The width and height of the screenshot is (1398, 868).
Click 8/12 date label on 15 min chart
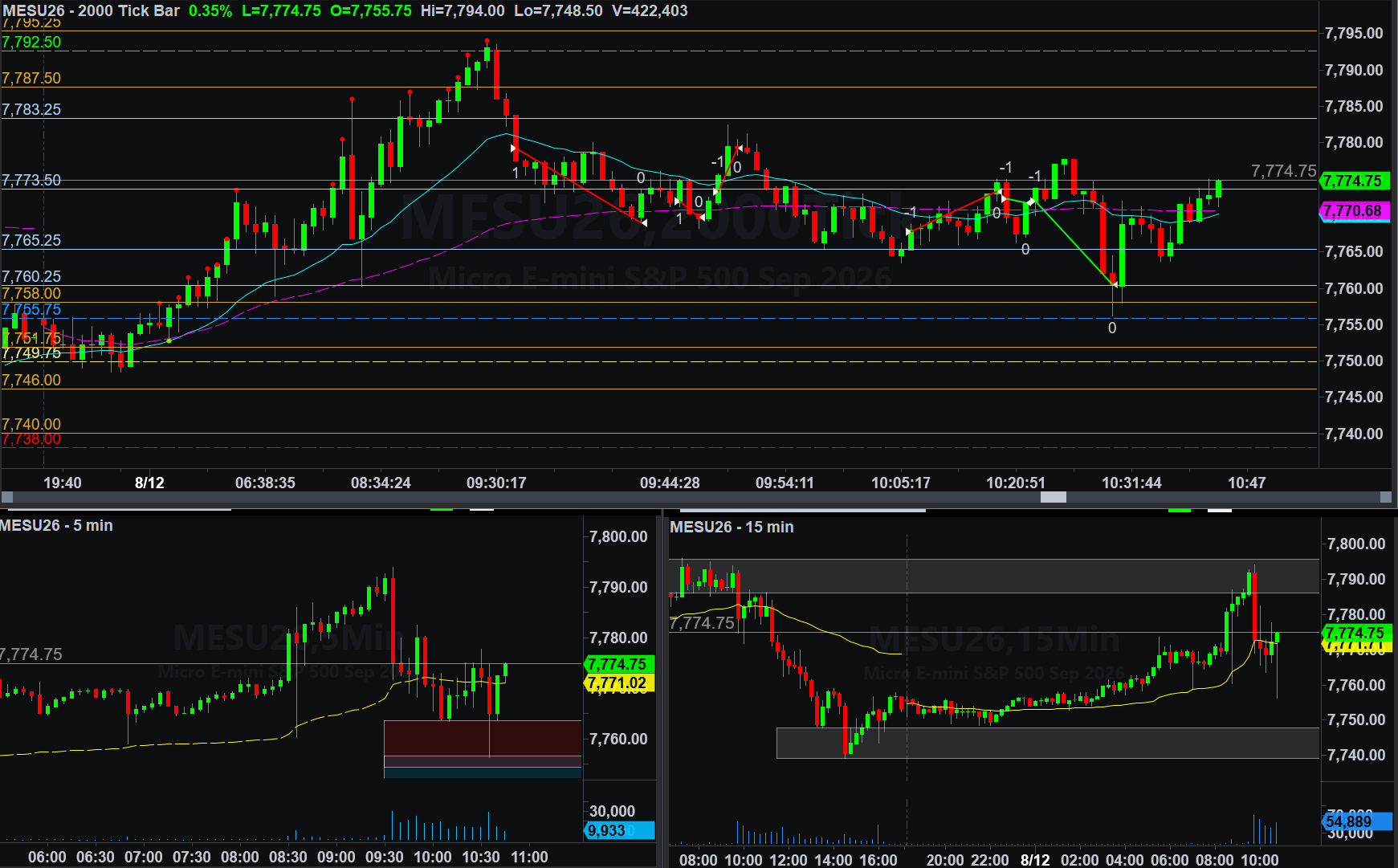coord(1035,860)
